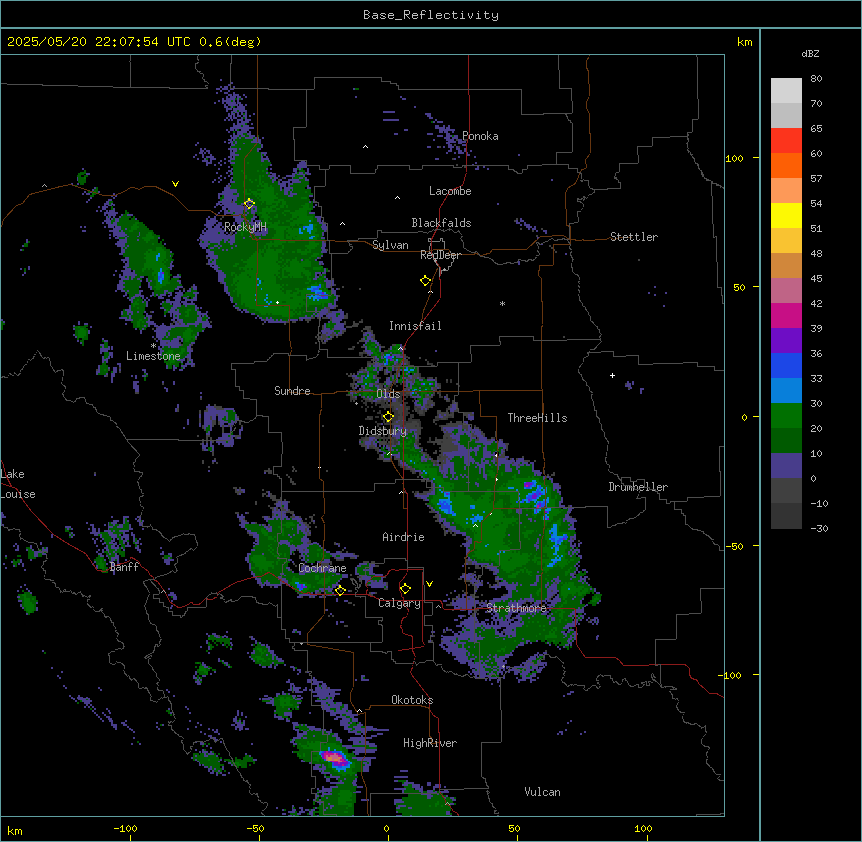Select the Sylvan label

pos(390,245)
